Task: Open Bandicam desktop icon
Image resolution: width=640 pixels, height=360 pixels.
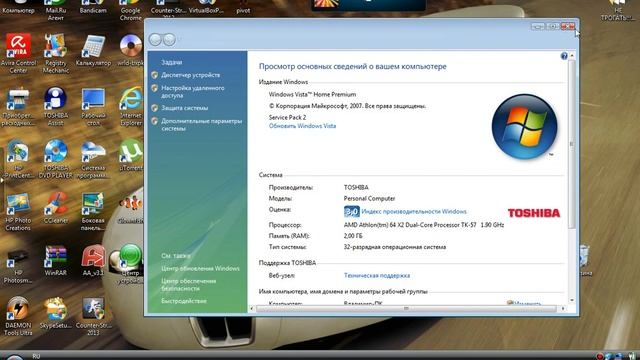Action: click(93, 7)
